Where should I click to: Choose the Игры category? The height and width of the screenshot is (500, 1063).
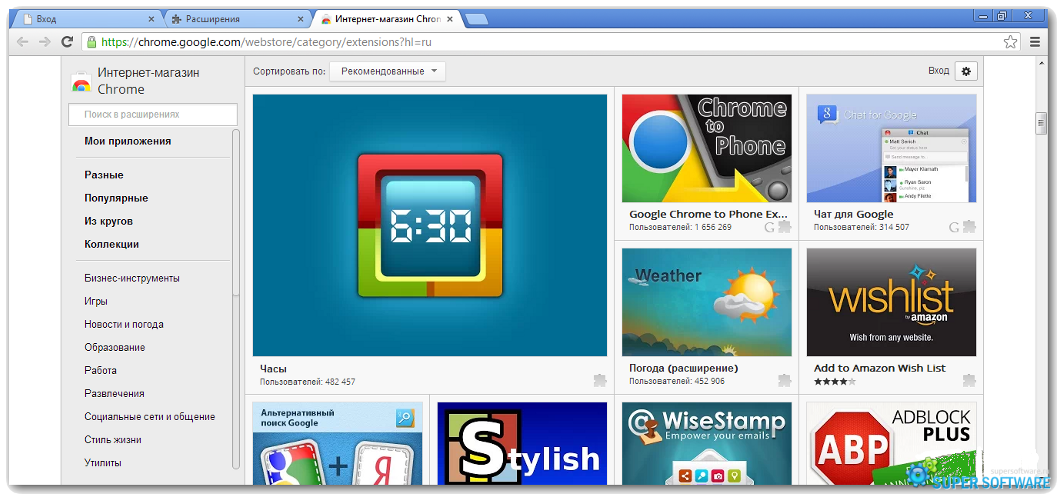click(96, 301)
